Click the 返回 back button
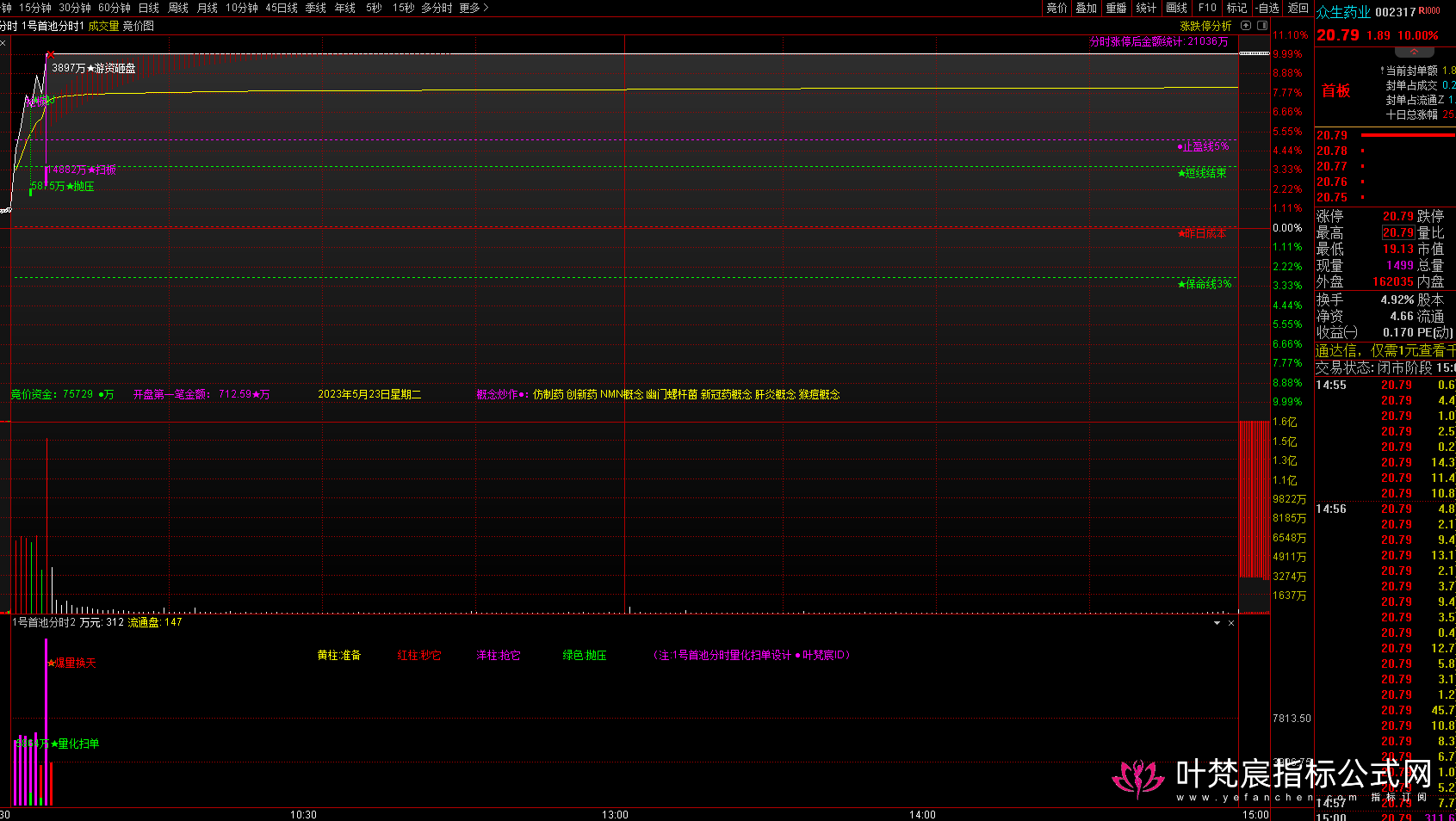This screenshot has height=821, width=1456. 1298,8
